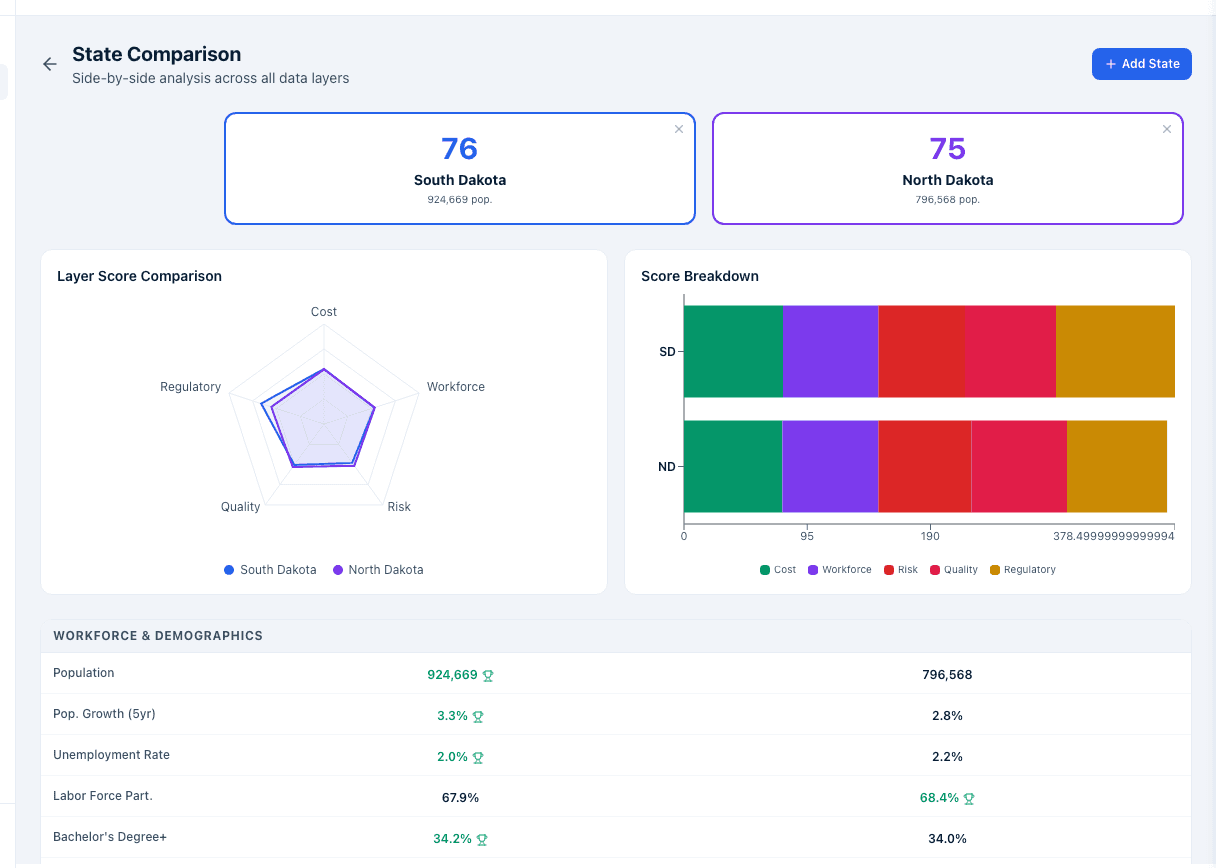
Task: Click trophy icon next to 3.3%
Action: click(478, 717)
